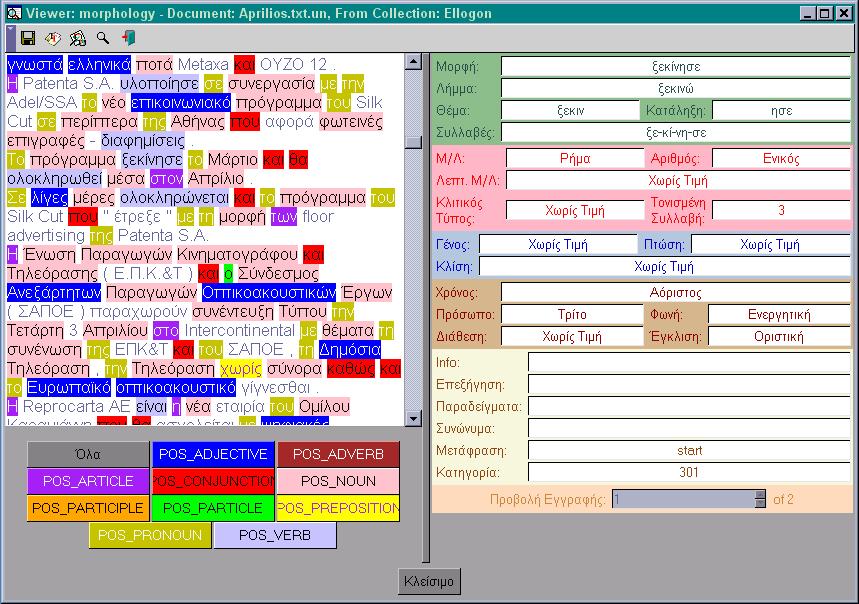Image resolution: width=859 pixels, height=604 pixels.
Task: Open search with the magnifier icon
Action: [102, 38]
